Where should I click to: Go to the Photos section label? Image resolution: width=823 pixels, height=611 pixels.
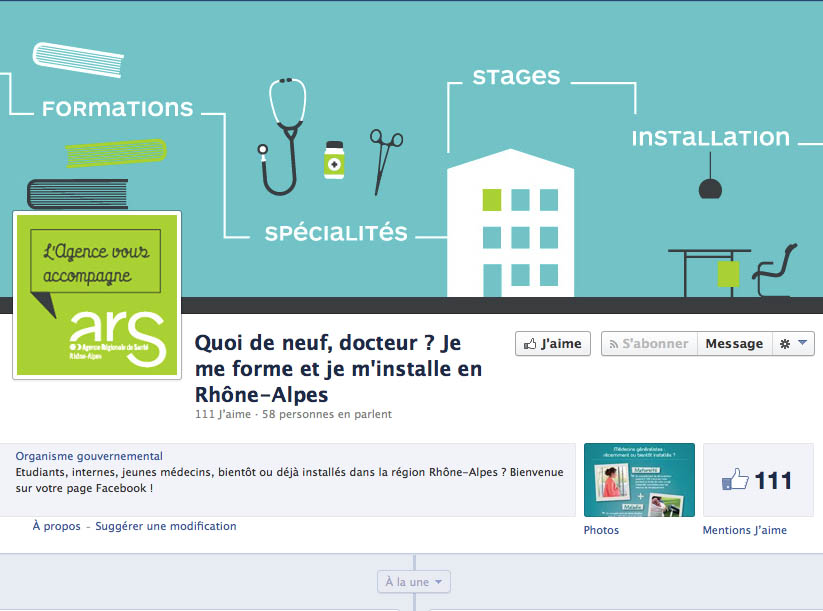point(601,530)
